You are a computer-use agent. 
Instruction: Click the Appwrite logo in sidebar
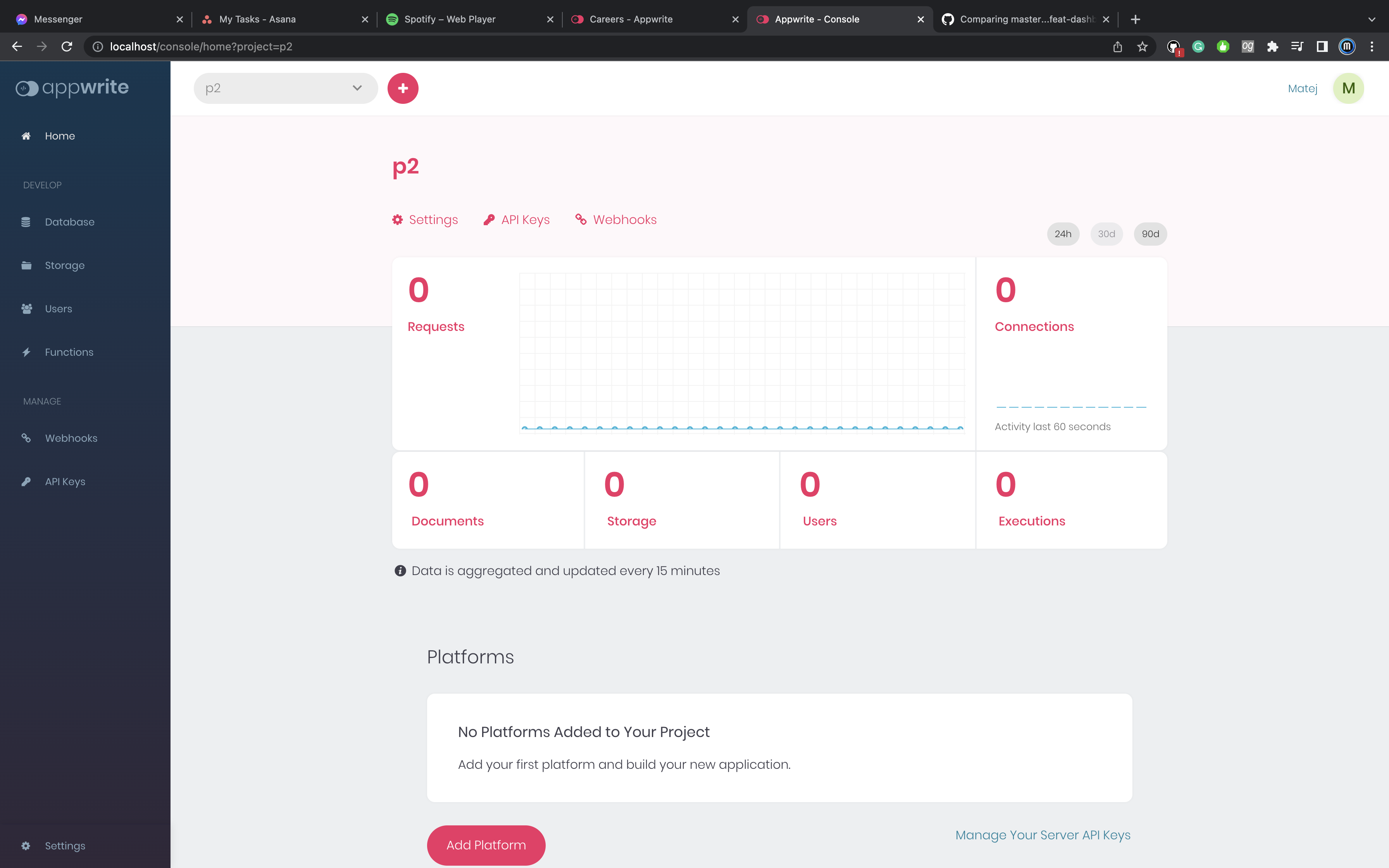point(72,88)
